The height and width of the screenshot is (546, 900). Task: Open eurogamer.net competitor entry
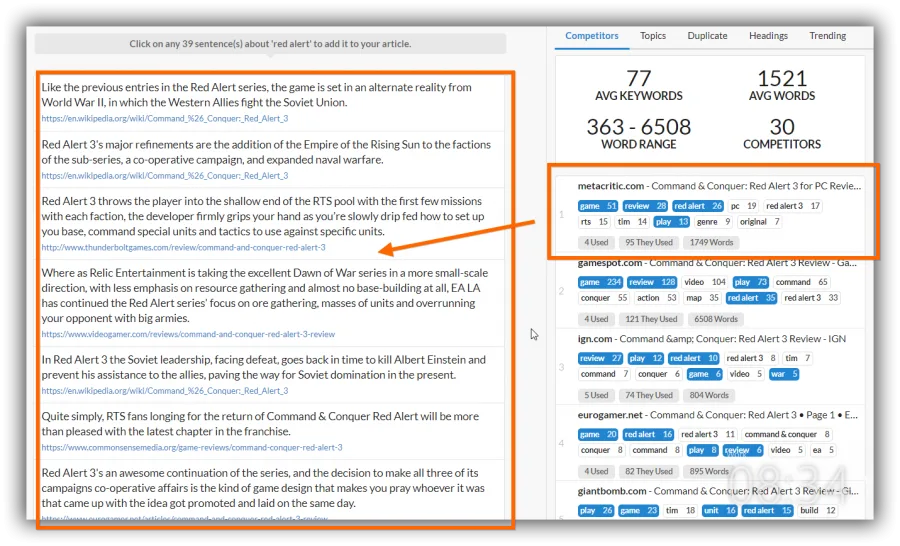(717, 415)
